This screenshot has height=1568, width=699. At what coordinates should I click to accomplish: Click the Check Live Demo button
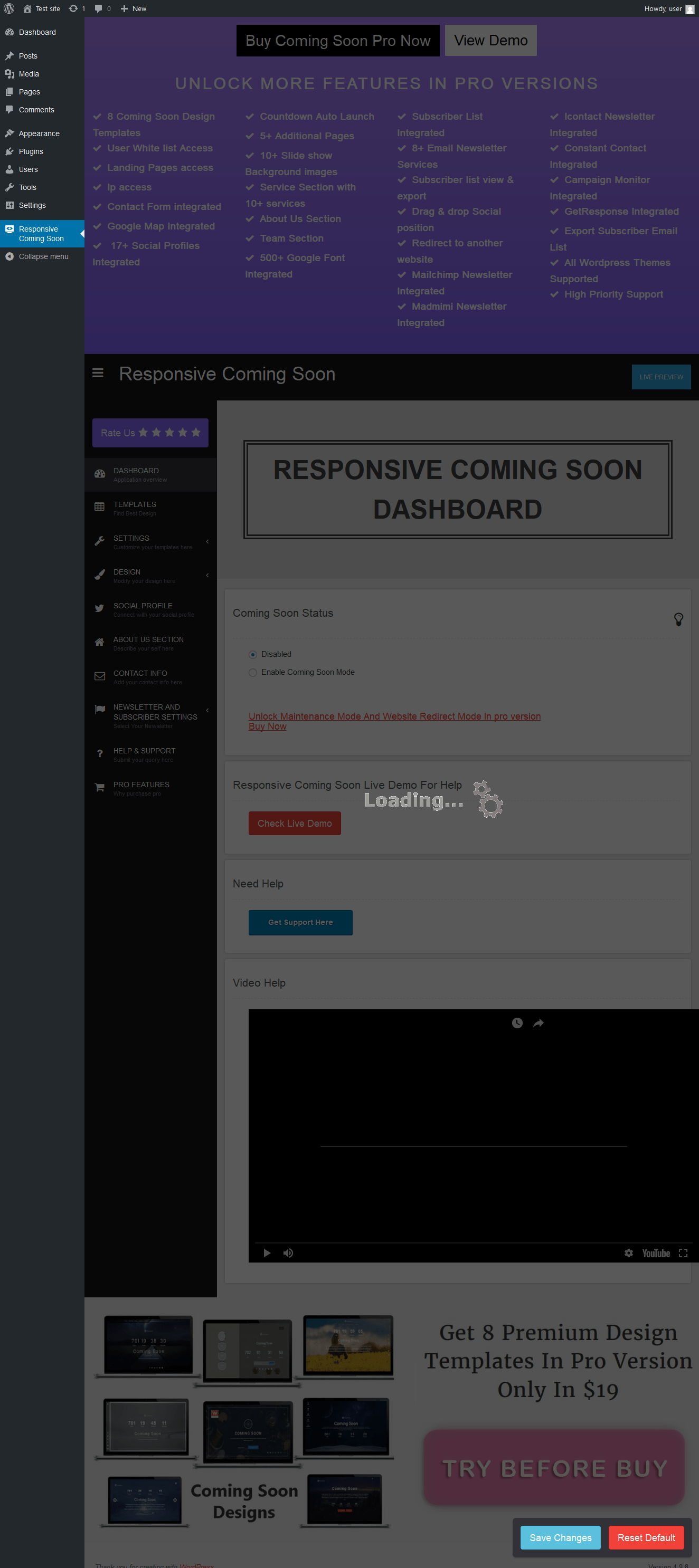coord(295,823)
